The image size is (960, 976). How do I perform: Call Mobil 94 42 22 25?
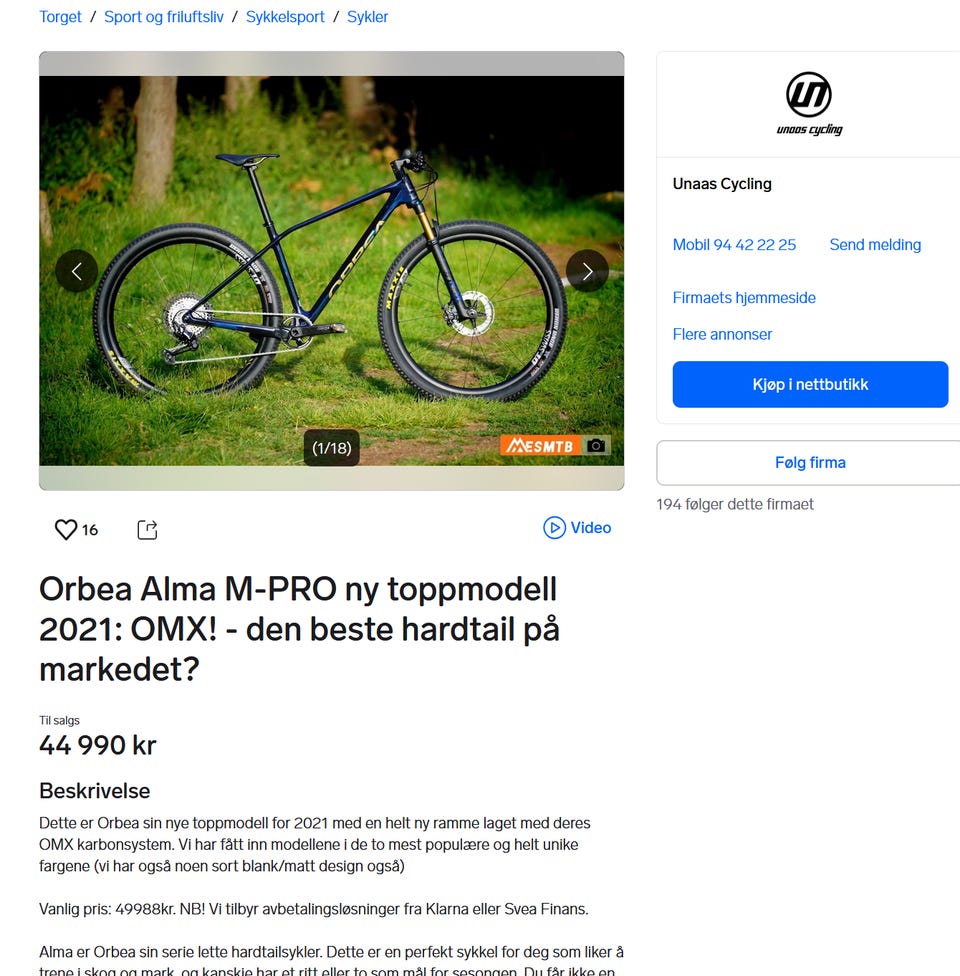pos(734,245)
